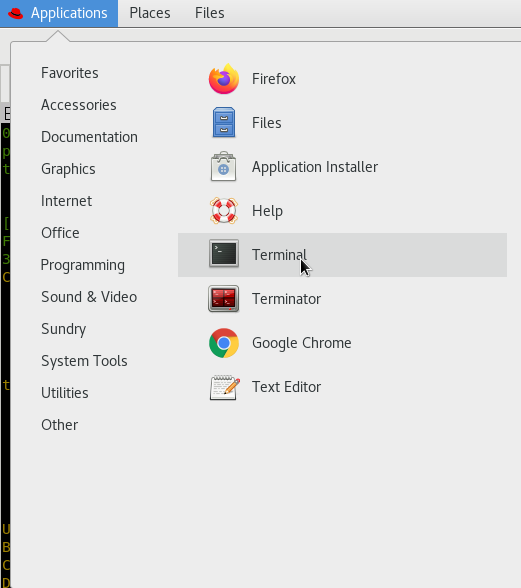Open the Help lifebuoy icon
The height and width of the screenshot is (588, 521).
pyautogui.click(x=224, y=211)
